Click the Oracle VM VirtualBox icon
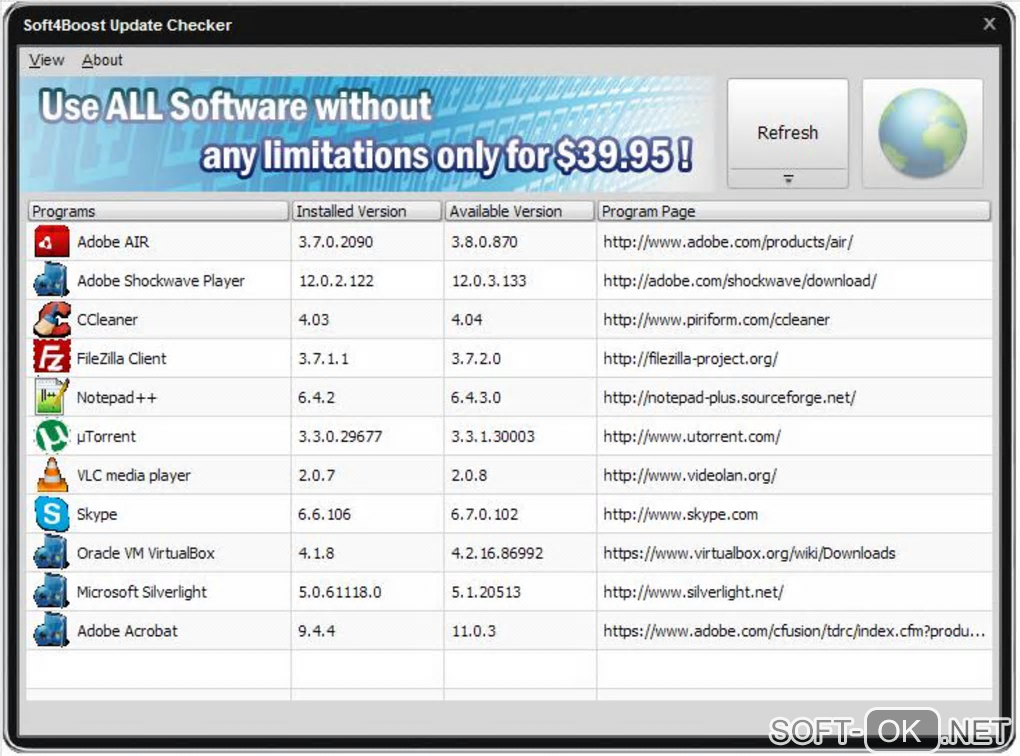This screenshot has width=1020, height=756. tap(51, 552)
